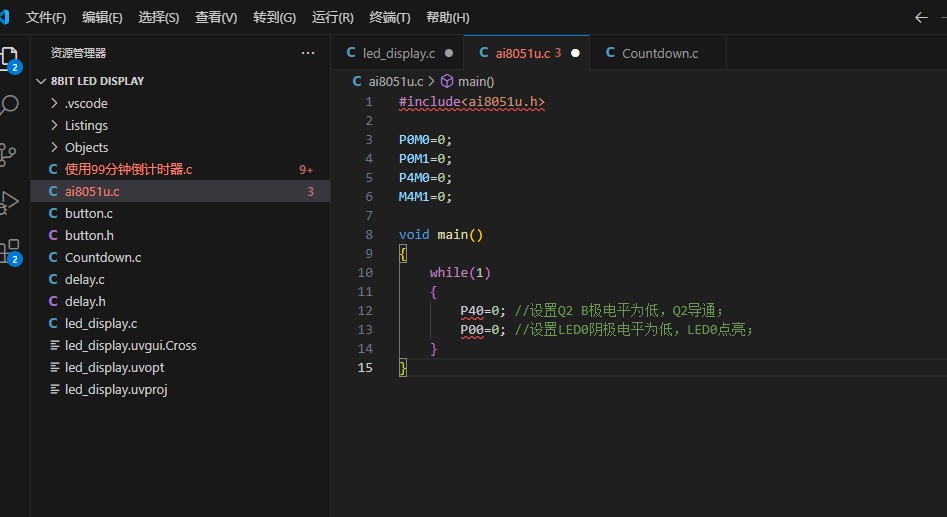The height and width of the screenshot is (517, 947).
Task: Open led_display.c from the file tree
Action: coord(181,323)
